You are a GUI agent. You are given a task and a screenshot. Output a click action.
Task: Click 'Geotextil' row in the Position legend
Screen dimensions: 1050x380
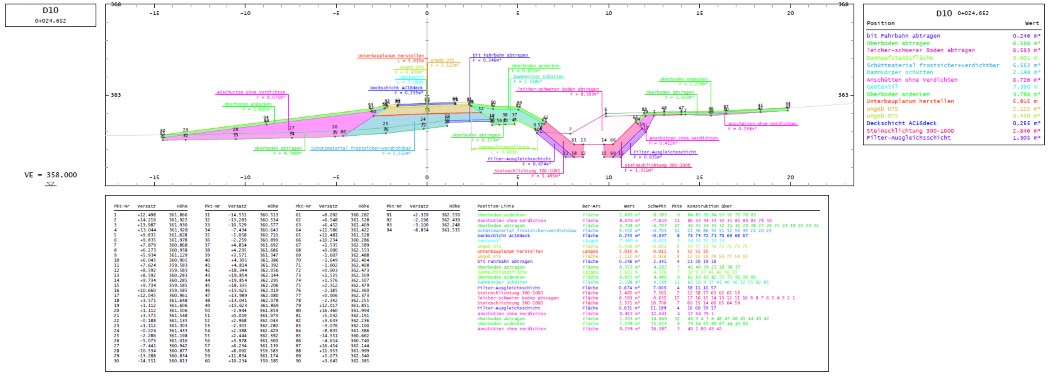882,87
